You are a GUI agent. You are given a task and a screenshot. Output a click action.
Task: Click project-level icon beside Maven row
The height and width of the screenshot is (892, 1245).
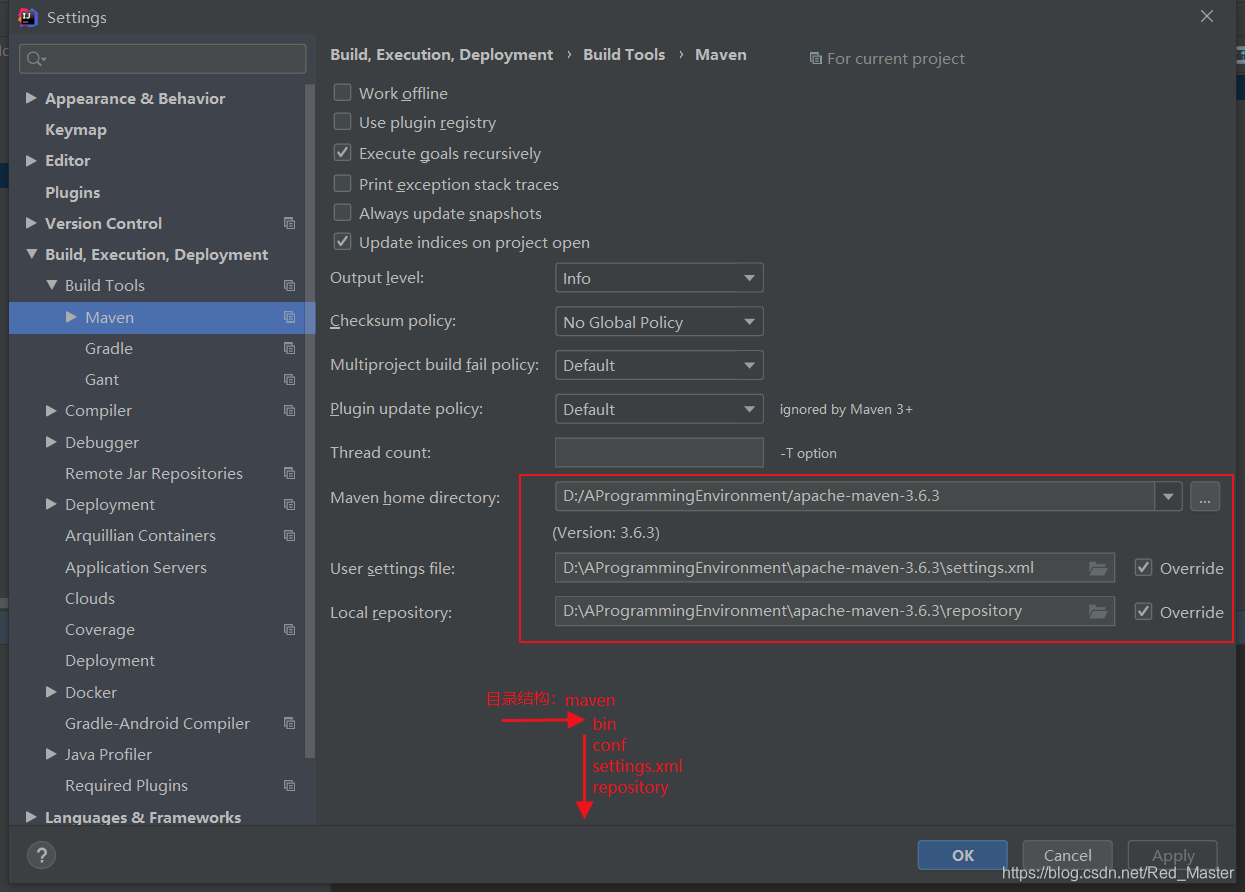click(289, 317)
